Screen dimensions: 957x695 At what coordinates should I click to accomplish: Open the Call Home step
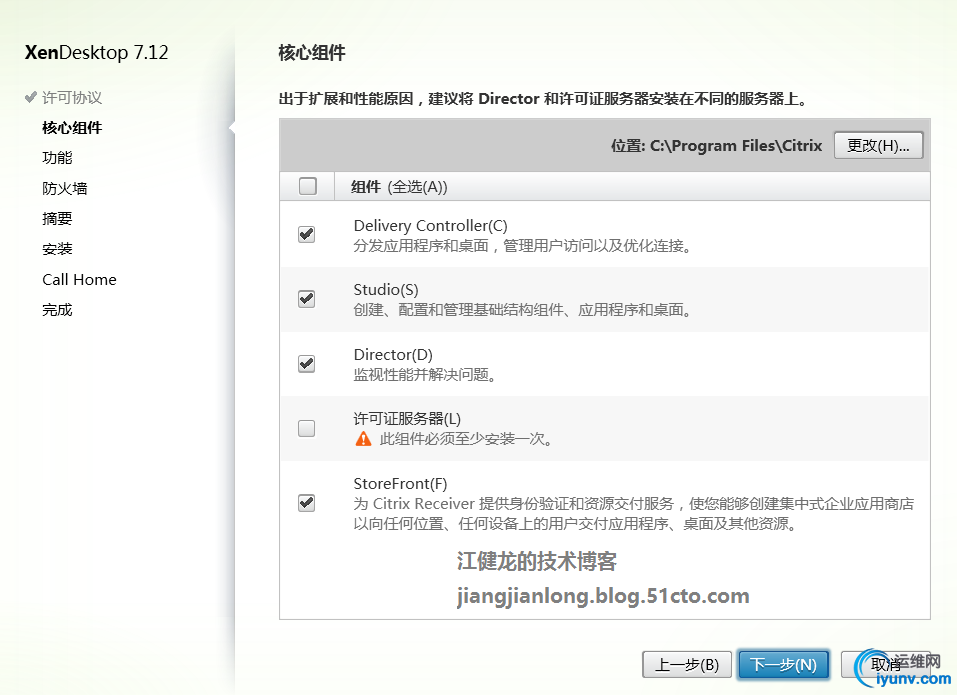[x=79, y=279]
